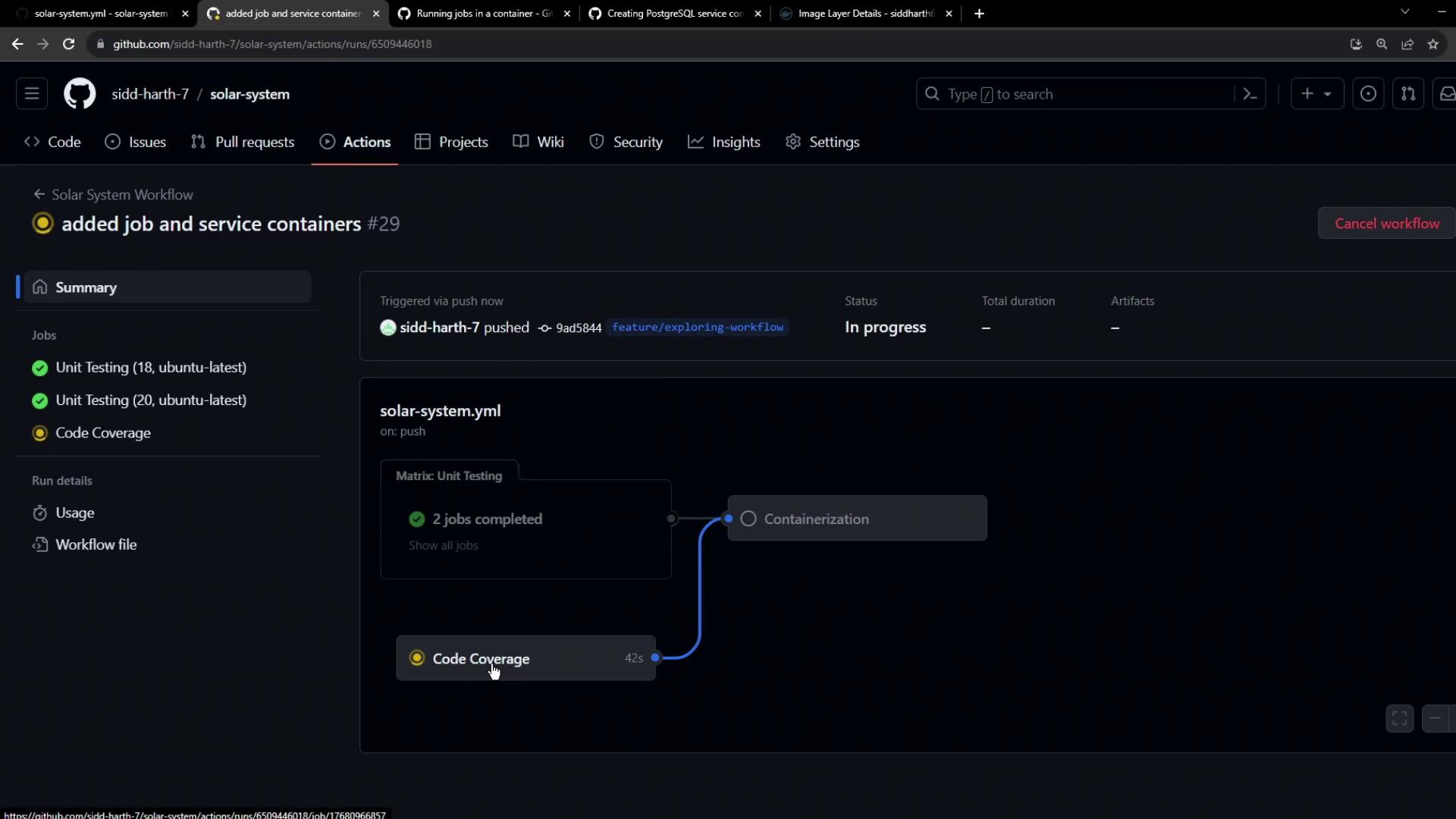The width and height of the screenshot is (1456, 819).
Task: Show all jobs in Unit Testing matrix
Action: [444, 545]
